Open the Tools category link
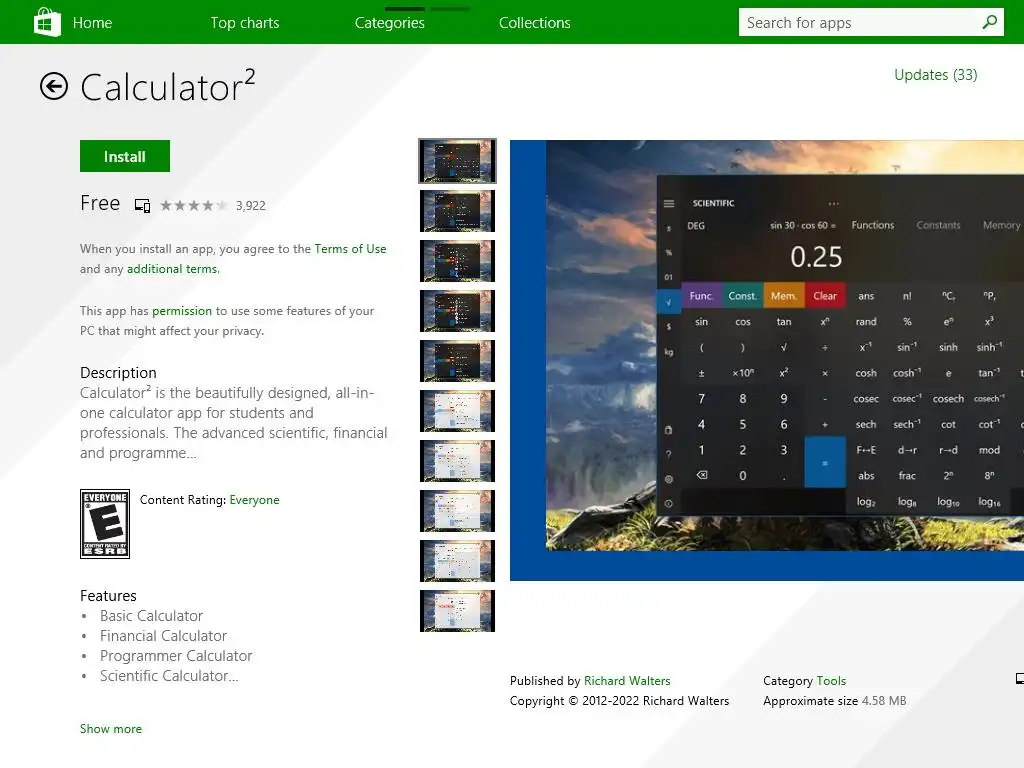The height and width of the screenshot is (768, 1024). 831,680
